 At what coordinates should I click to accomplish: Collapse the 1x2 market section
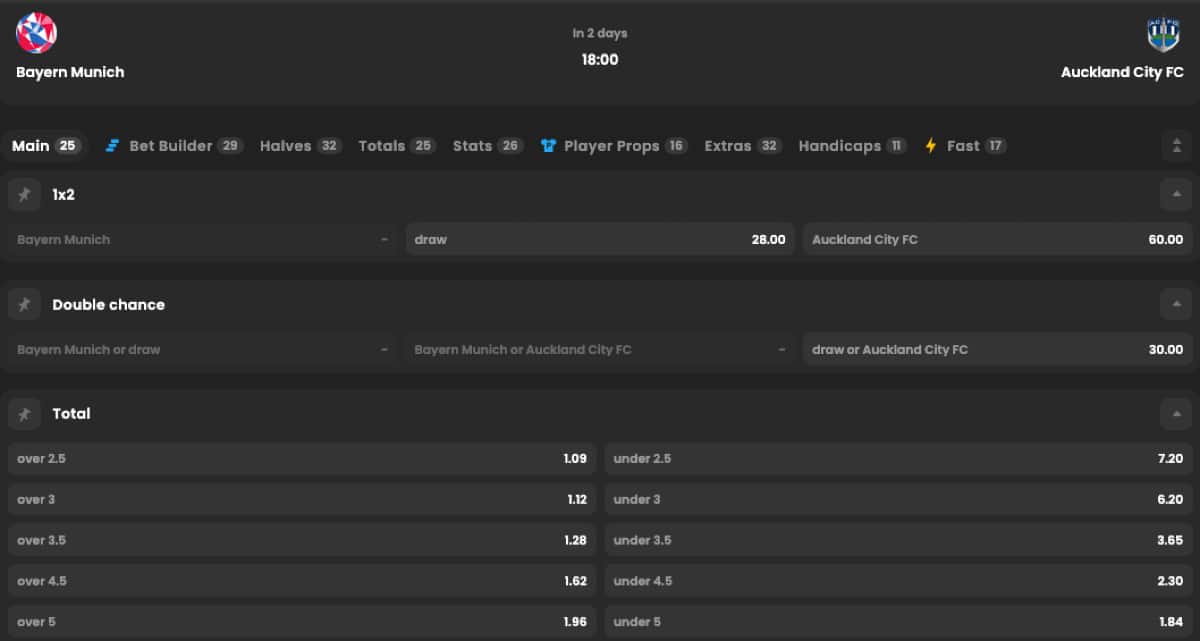coord(1176,195)
